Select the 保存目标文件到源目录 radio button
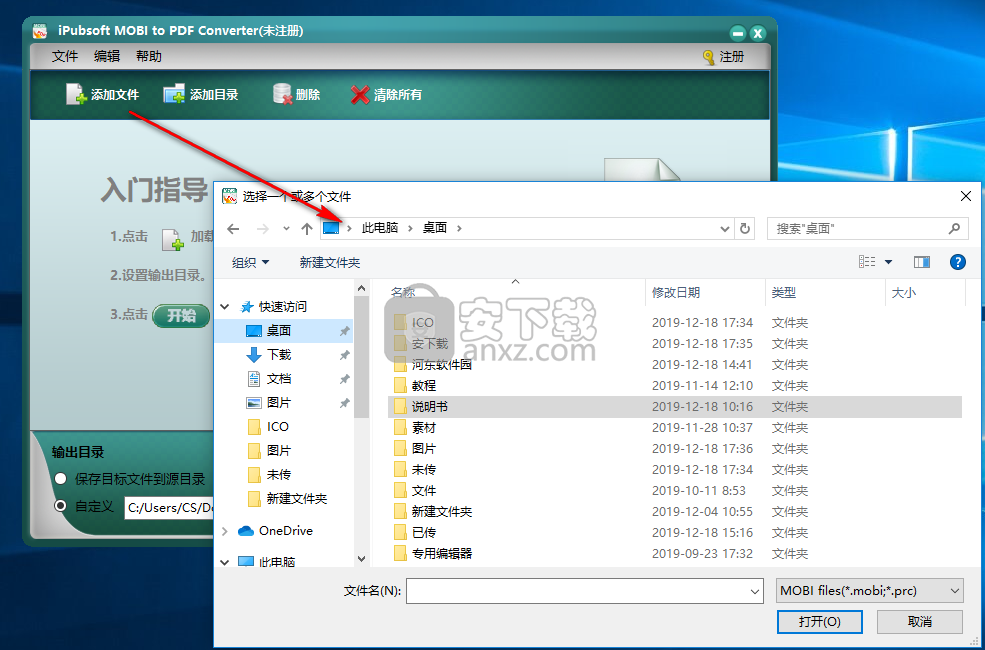Screen dimensions: 985x650 point(60,479)
